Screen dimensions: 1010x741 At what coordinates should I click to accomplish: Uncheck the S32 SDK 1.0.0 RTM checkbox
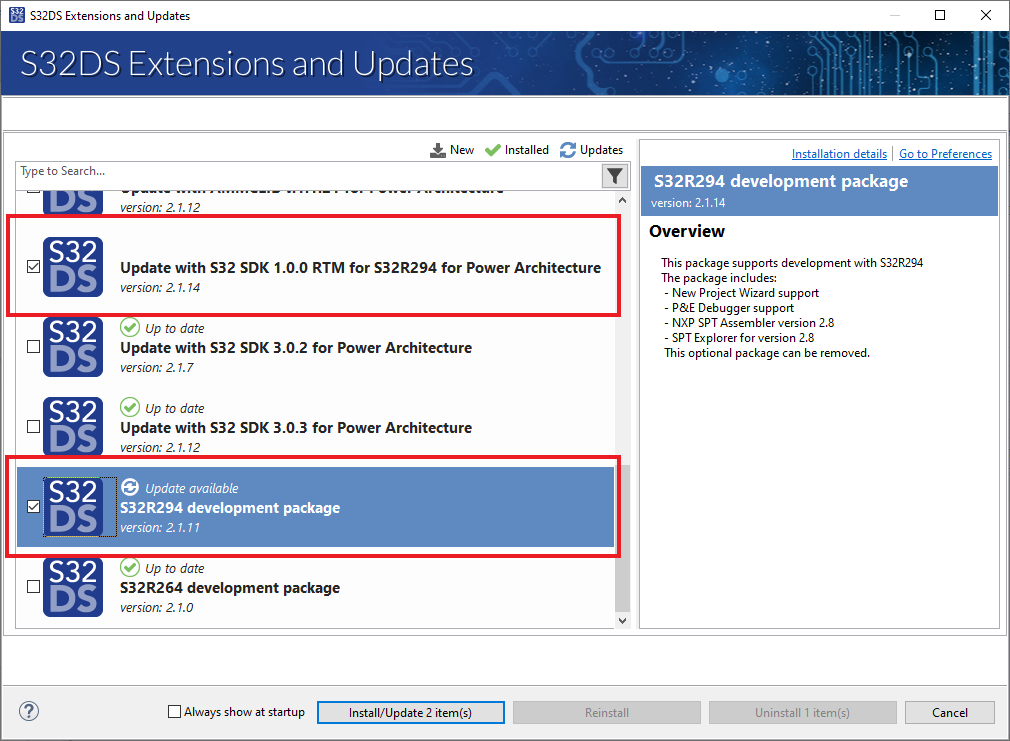33,267
